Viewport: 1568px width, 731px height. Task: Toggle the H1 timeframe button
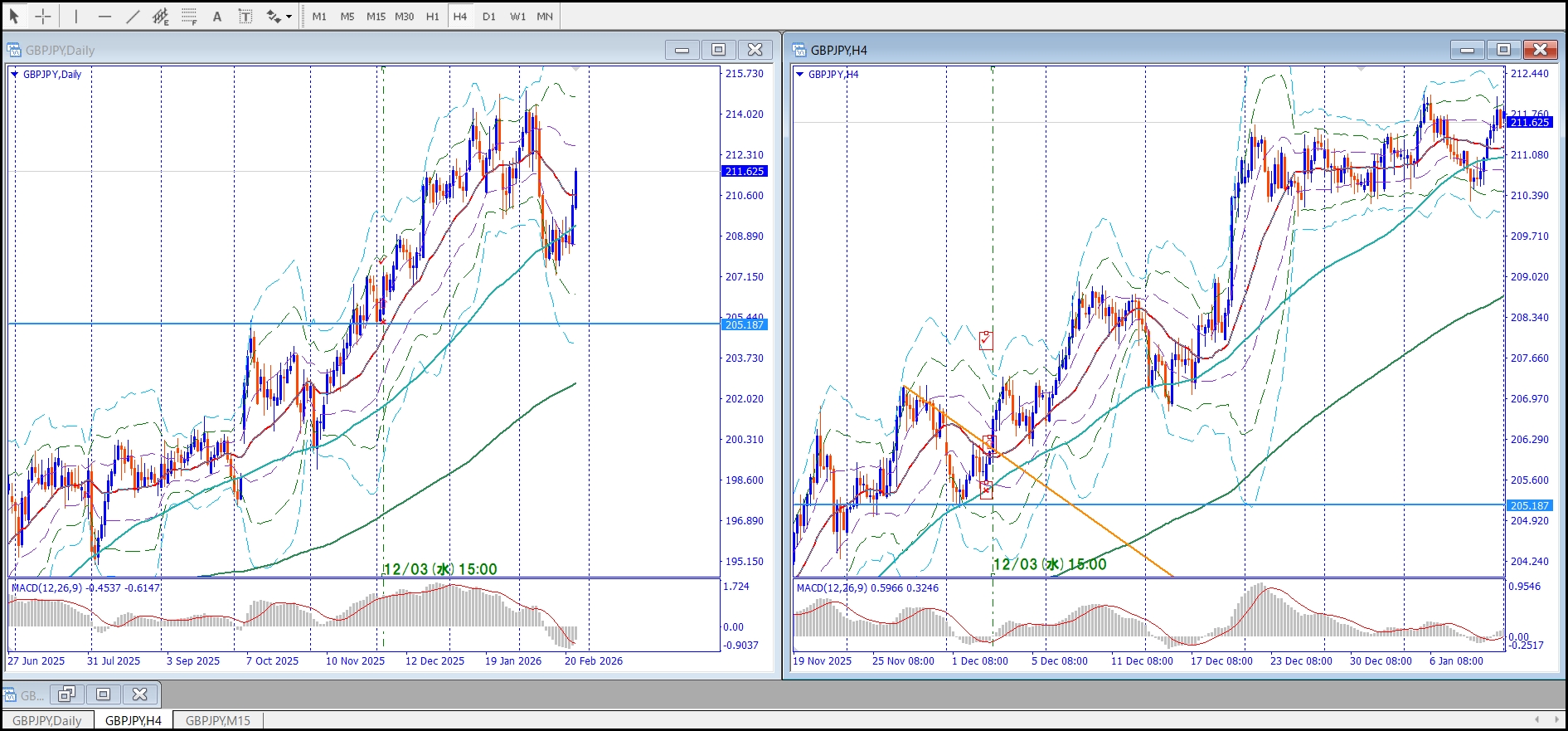[433, 16]
